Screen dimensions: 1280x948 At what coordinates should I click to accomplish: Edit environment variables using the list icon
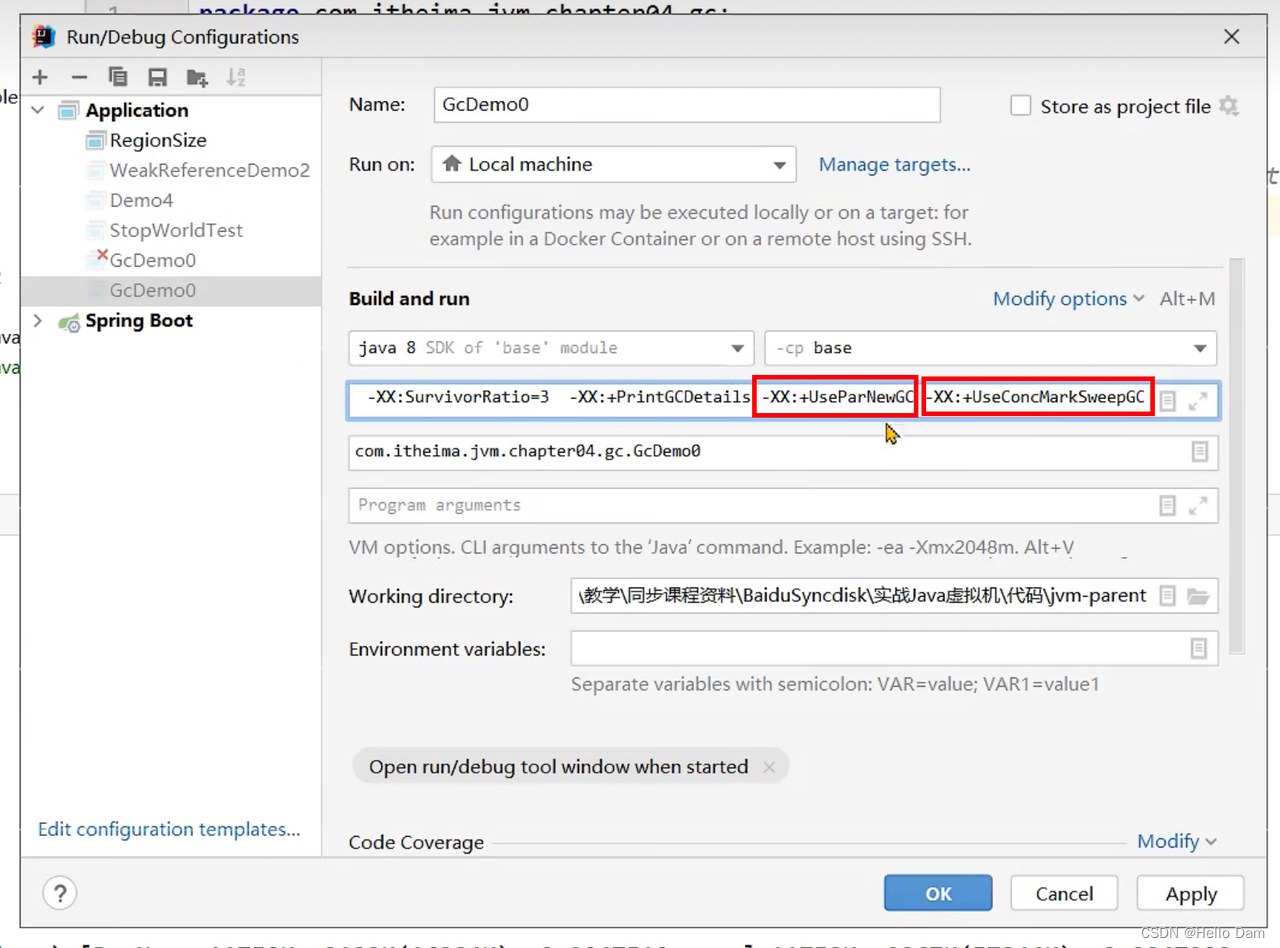(x=1199, y=649)
